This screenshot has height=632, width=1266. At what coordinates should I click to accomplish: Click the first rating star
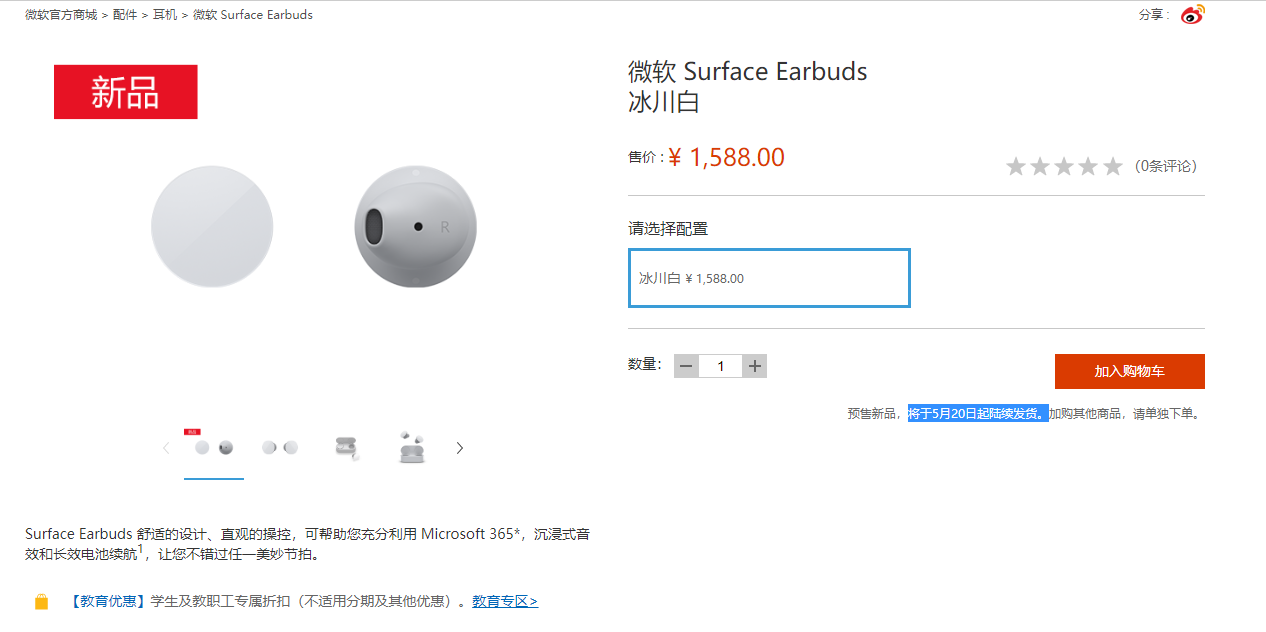(1016, 167)
